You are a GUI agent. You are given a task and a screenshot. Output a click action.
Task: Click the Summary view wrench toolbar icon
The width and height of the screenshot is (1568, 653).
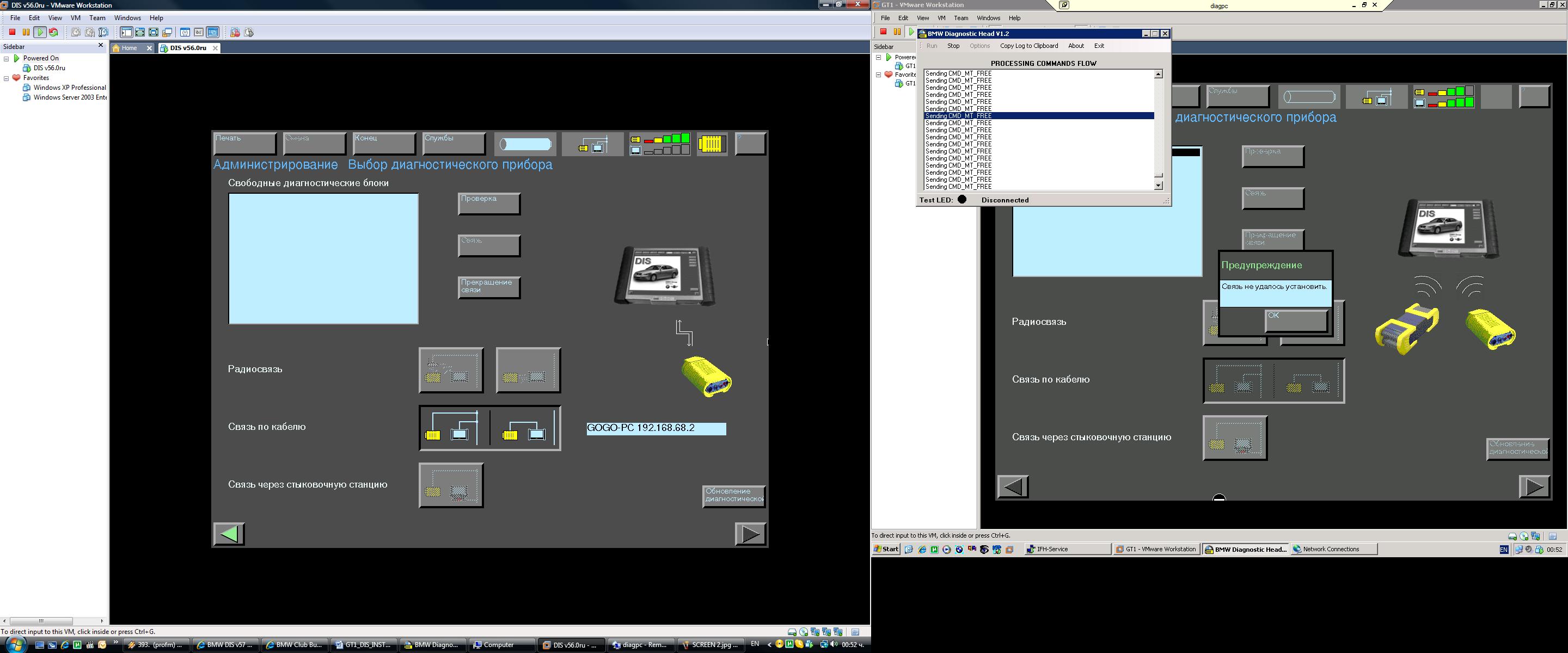185,32
